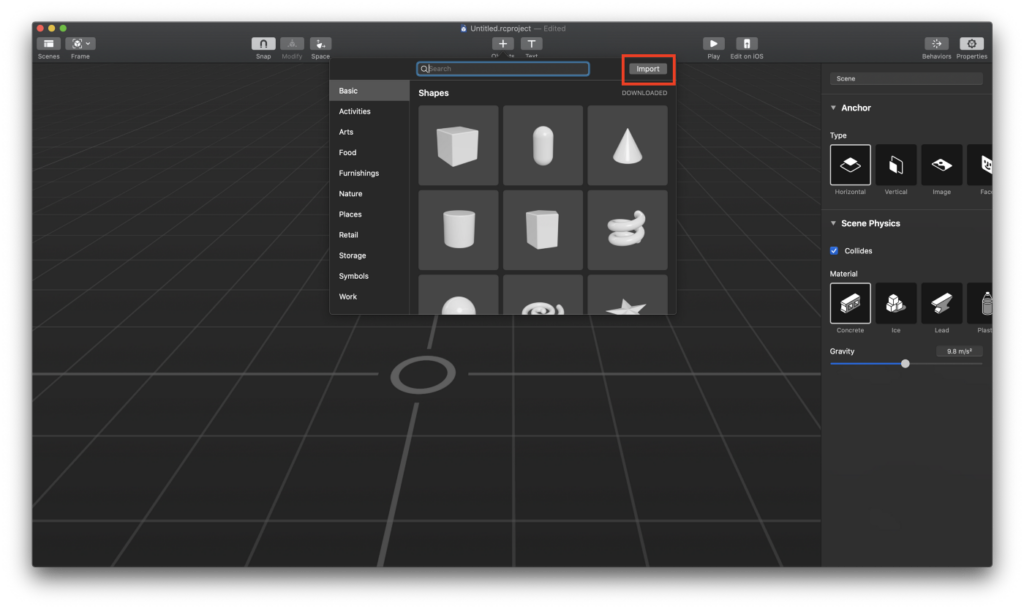
Task: Open the Frame dropdown in the toolbar
Action: point(80,44)
